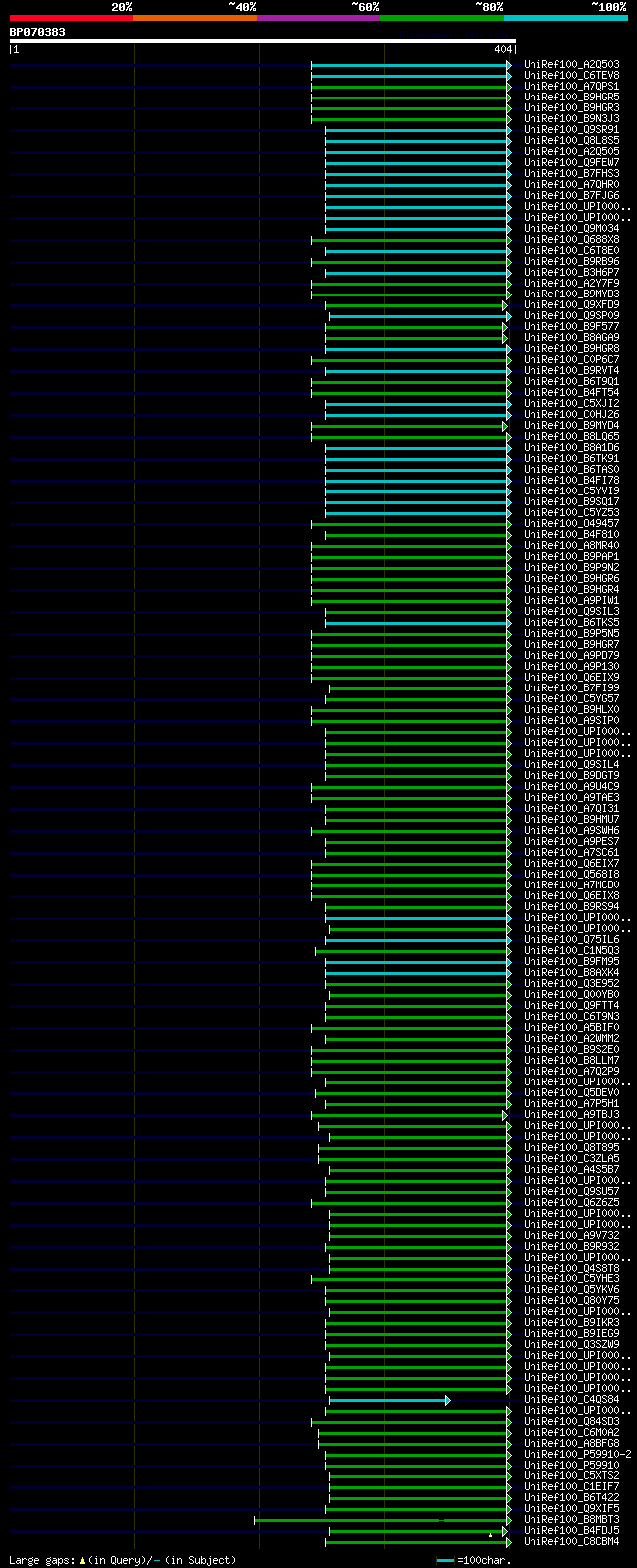The height and width of the screenshot is (1568, 637).
Task: Open hit UniRef100_B6TKS5
Action: (x=571, y=622)
